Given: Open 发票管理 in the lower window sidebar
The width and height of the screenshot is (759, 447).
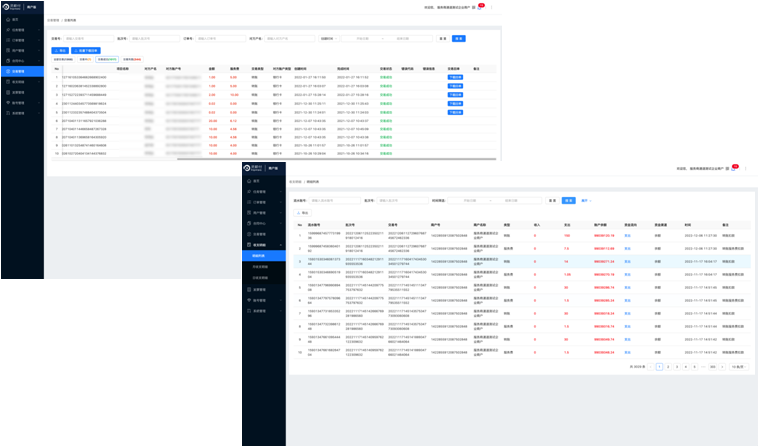Looking at the screenshot, I should pos(264,290).
